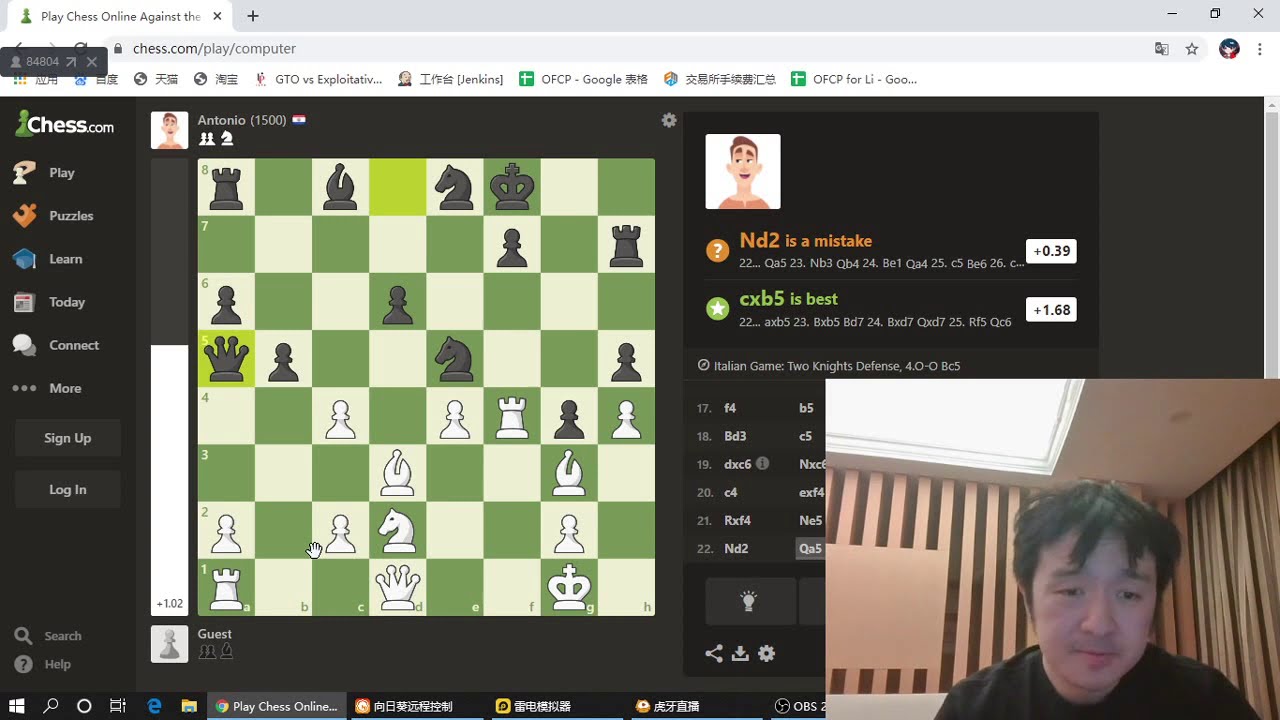Select move 22. Nd2 in move list
Viewport: 1280px width, 720px height.
tap(736, 548)
